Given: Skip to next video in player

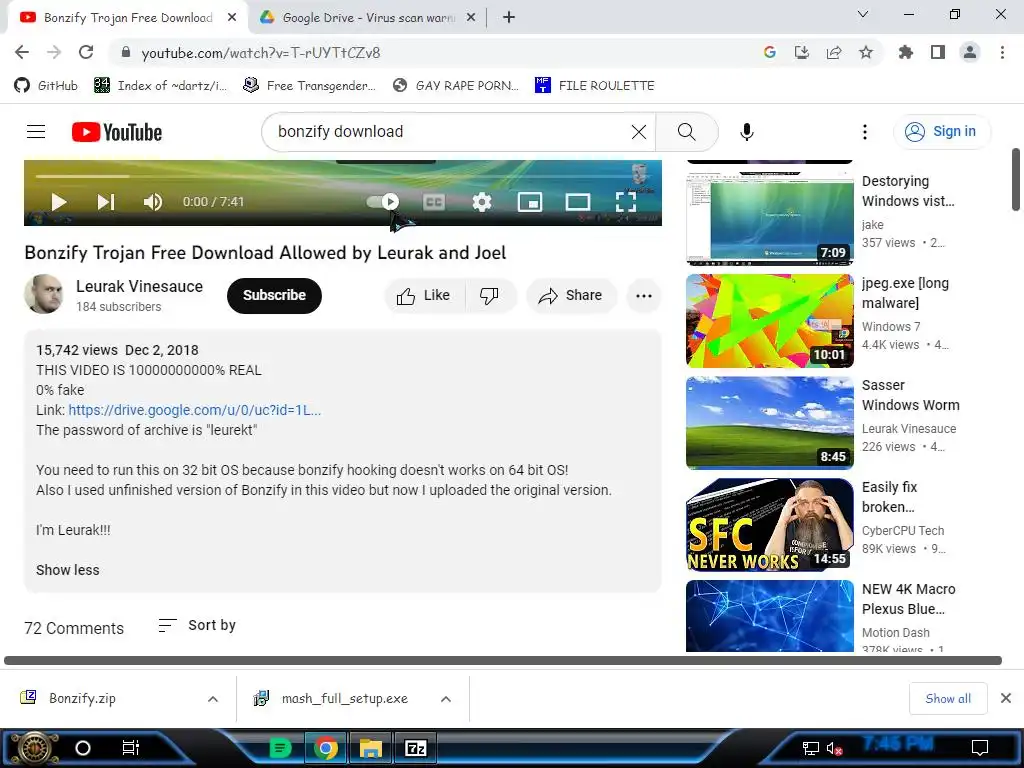Looking at the screenshot, I should click(106, 202).
